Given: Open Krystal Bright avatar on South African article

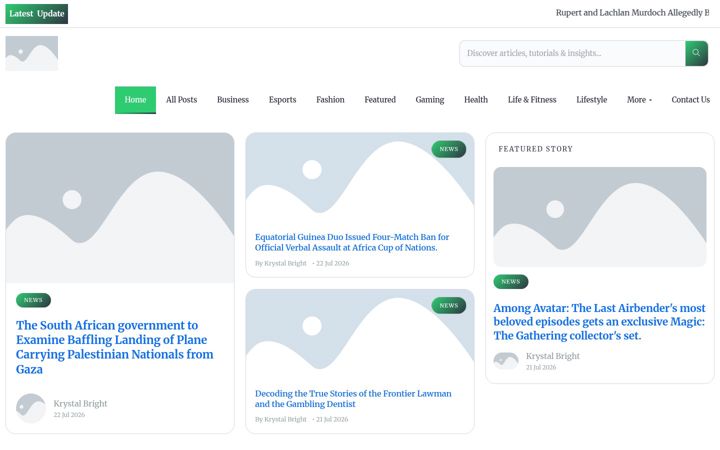Looking at the screenshot, I should [31, 408].
